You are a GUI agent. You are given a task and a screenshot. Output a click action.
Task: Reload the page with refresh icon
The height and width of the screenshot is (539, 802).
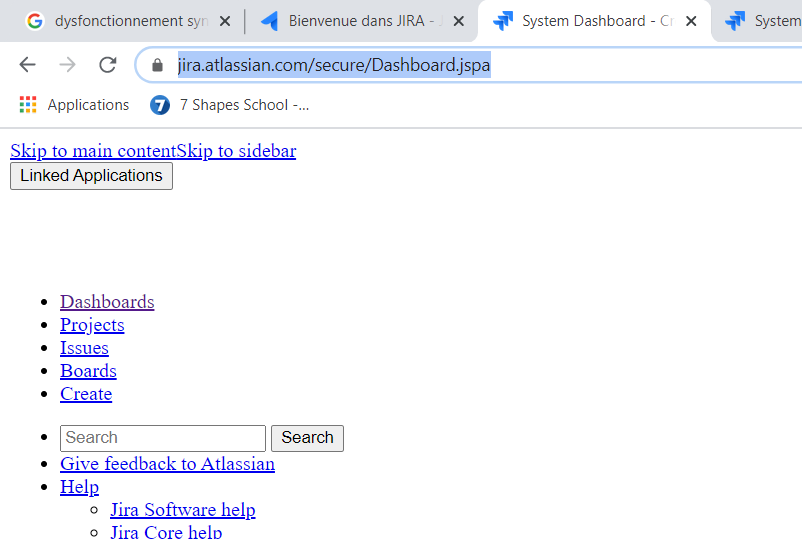pos(107,65)
